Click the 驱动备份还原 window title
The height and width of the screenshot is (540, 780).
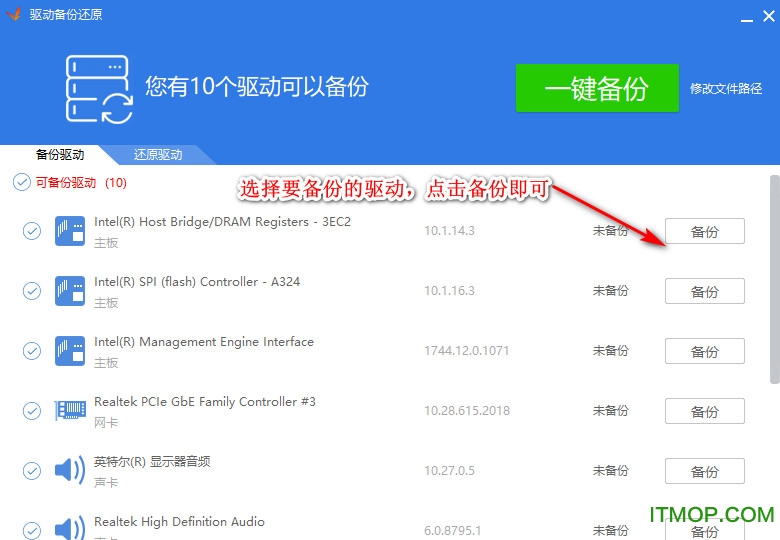coord(66,14)
